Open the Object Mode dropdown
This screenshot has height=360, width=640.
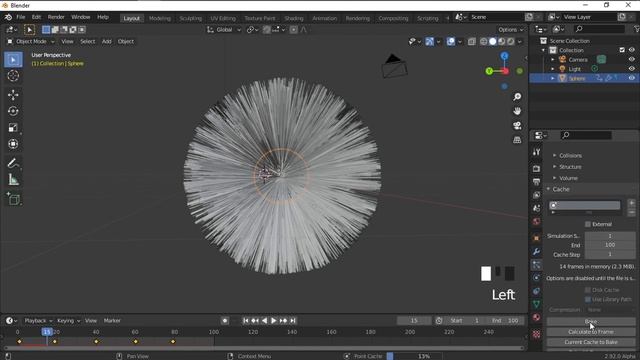point(31,42)
